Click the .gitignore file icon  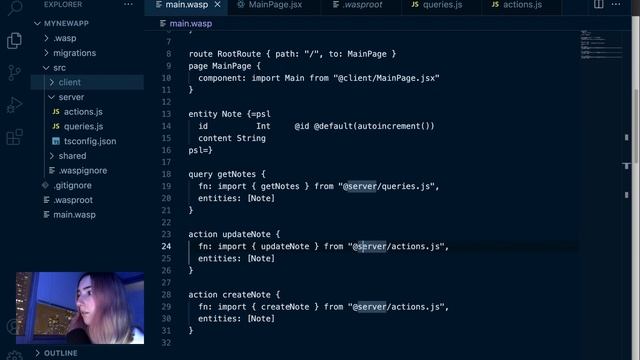click(45, 185)
